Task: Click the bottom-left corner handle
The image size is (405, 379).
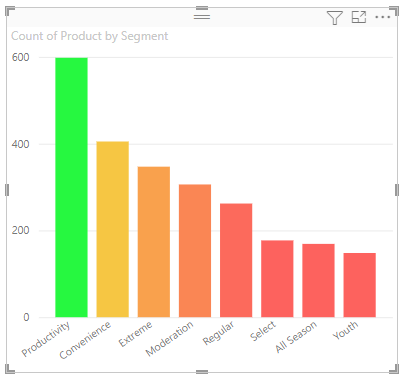Action: pyautogui.click(x=10, y=369)
